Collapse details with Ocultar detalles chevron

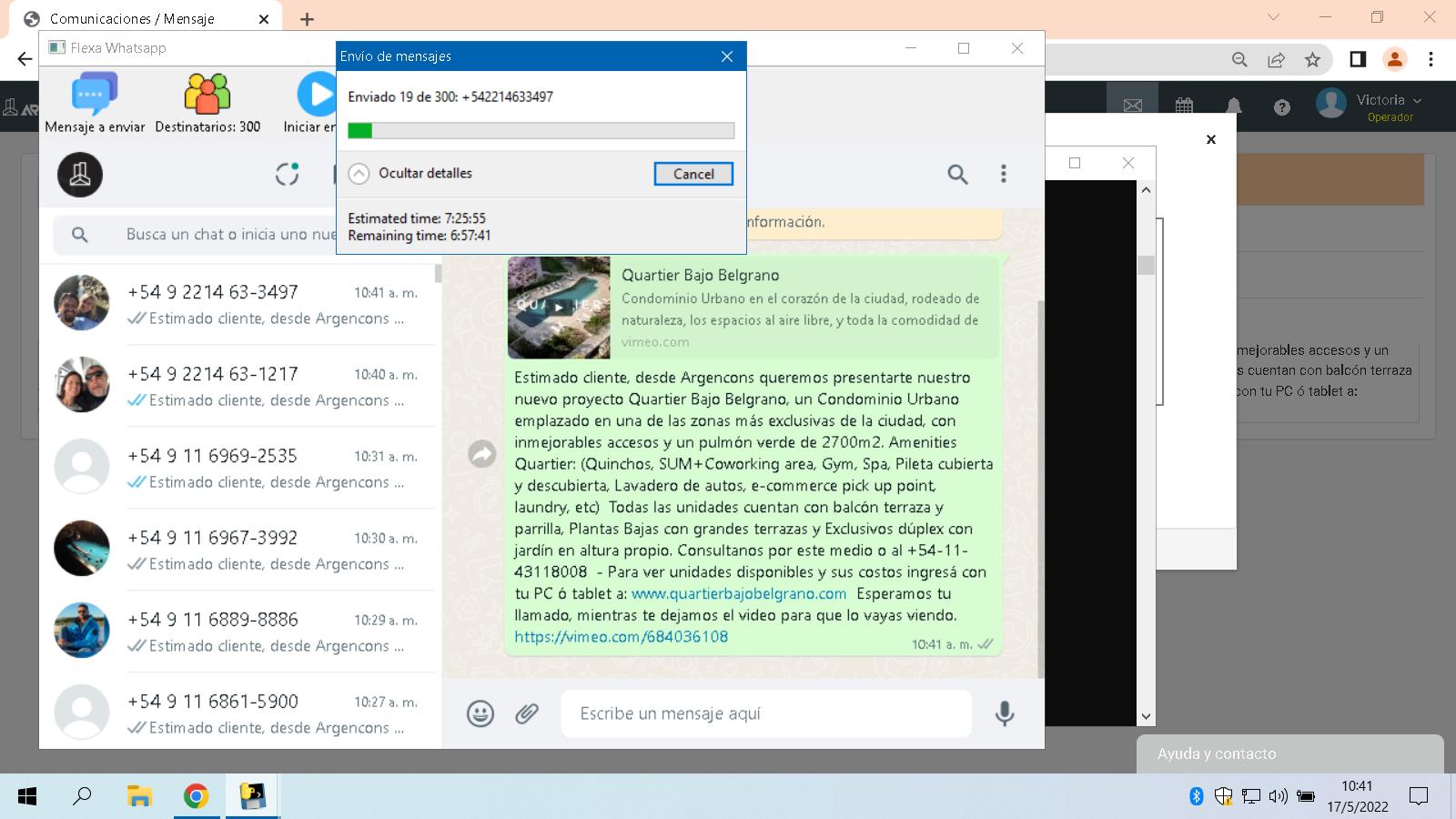[x=359, y=173]
